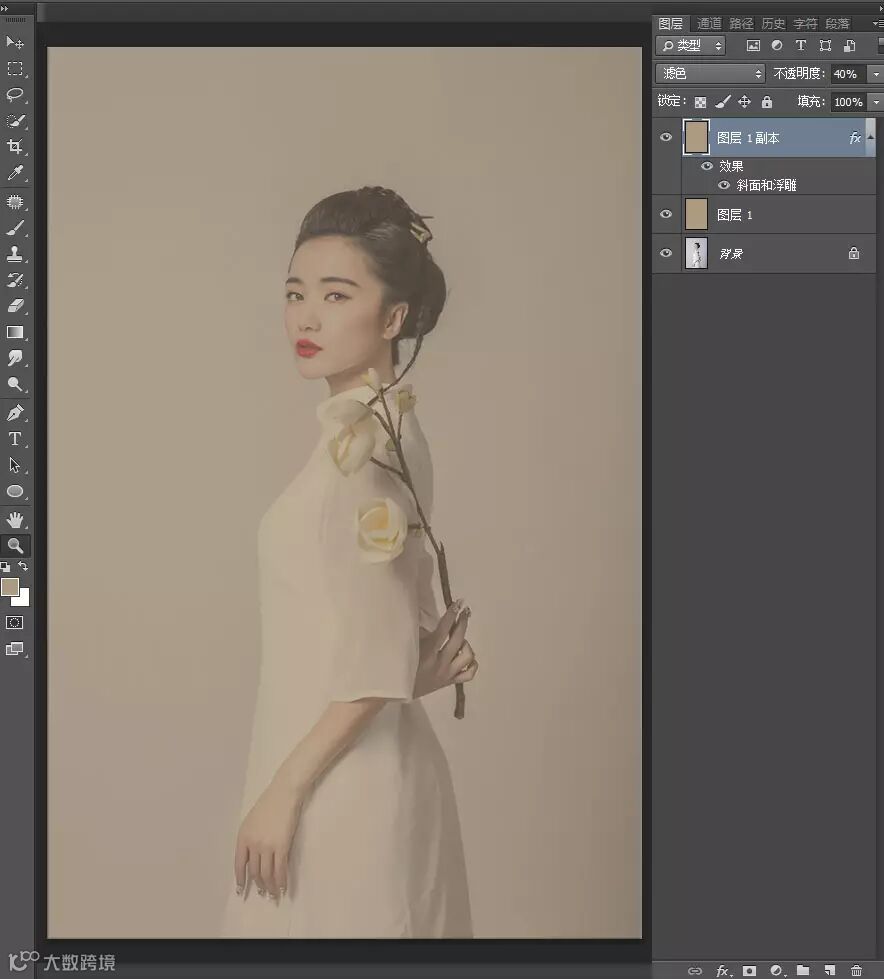Switch to the 段落 tab

(837, 24)
